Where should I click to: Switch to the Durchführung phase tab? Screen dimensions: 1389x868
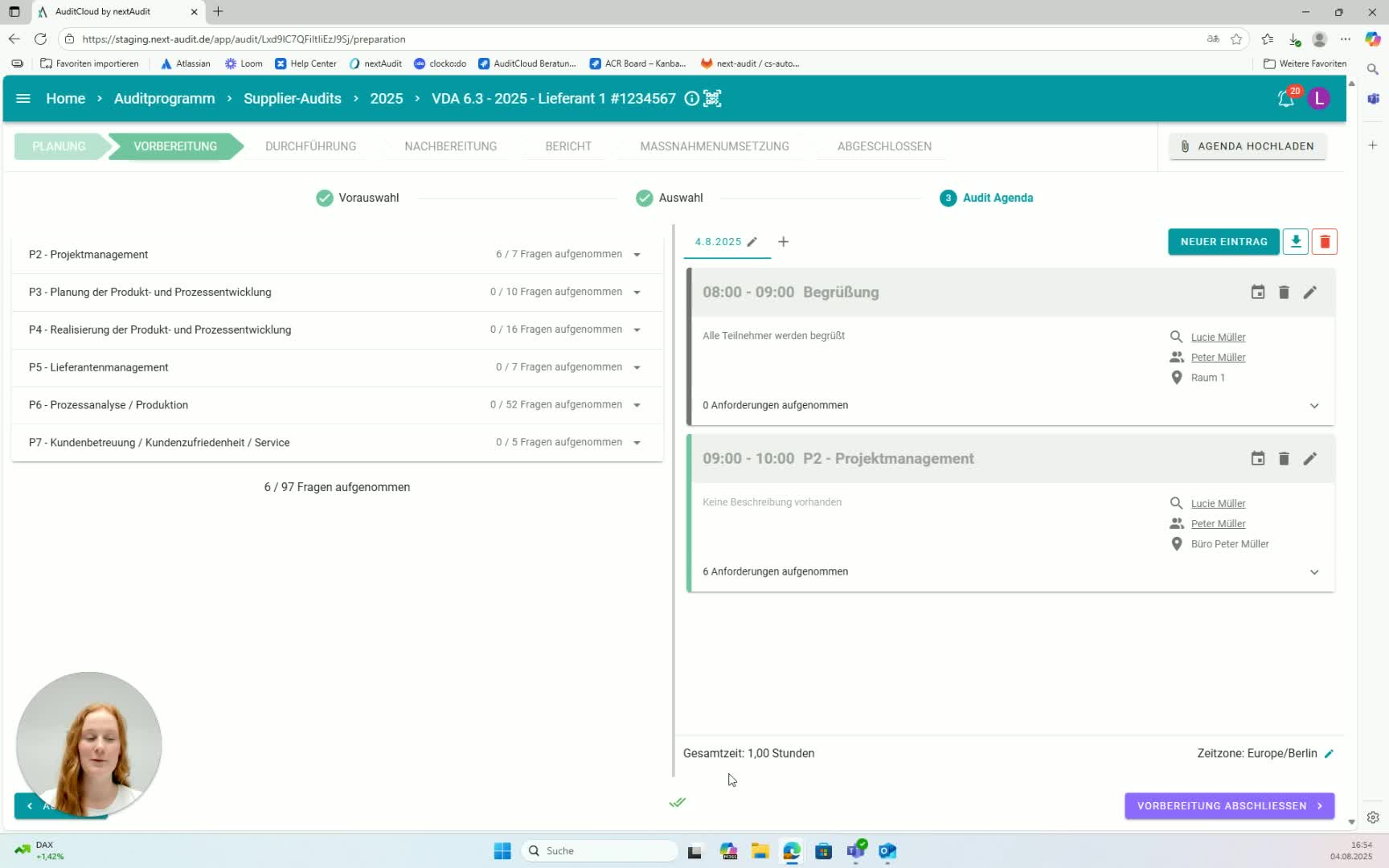pyautogui.click(x=310, y=146)
